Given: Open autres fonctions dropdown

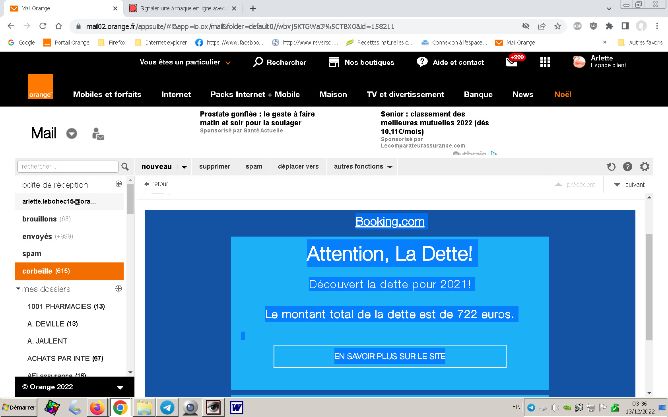Looking at the screenshot, I should pyautogui.click(x=363, y=167).
